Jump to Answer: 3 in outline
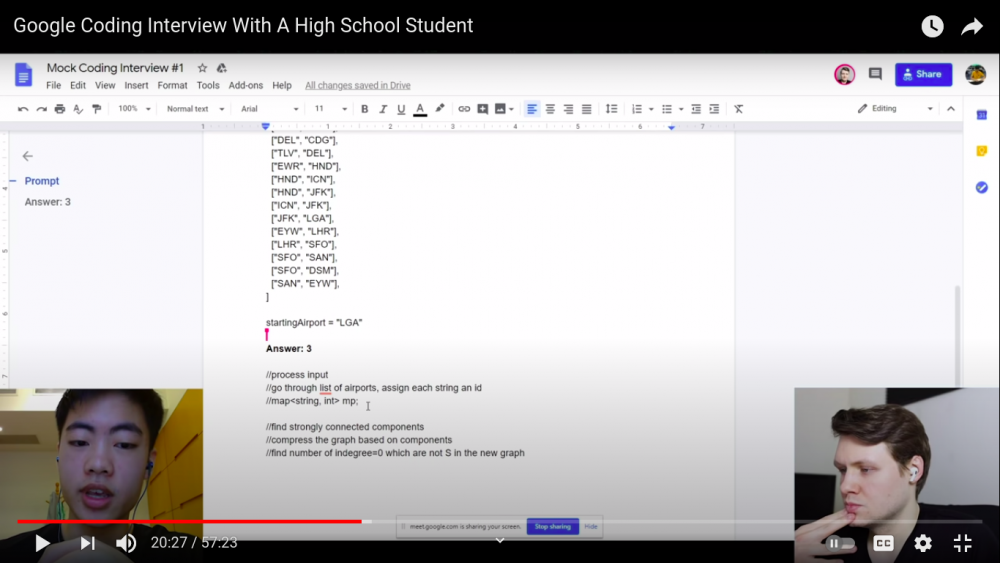 coord(48,202)
